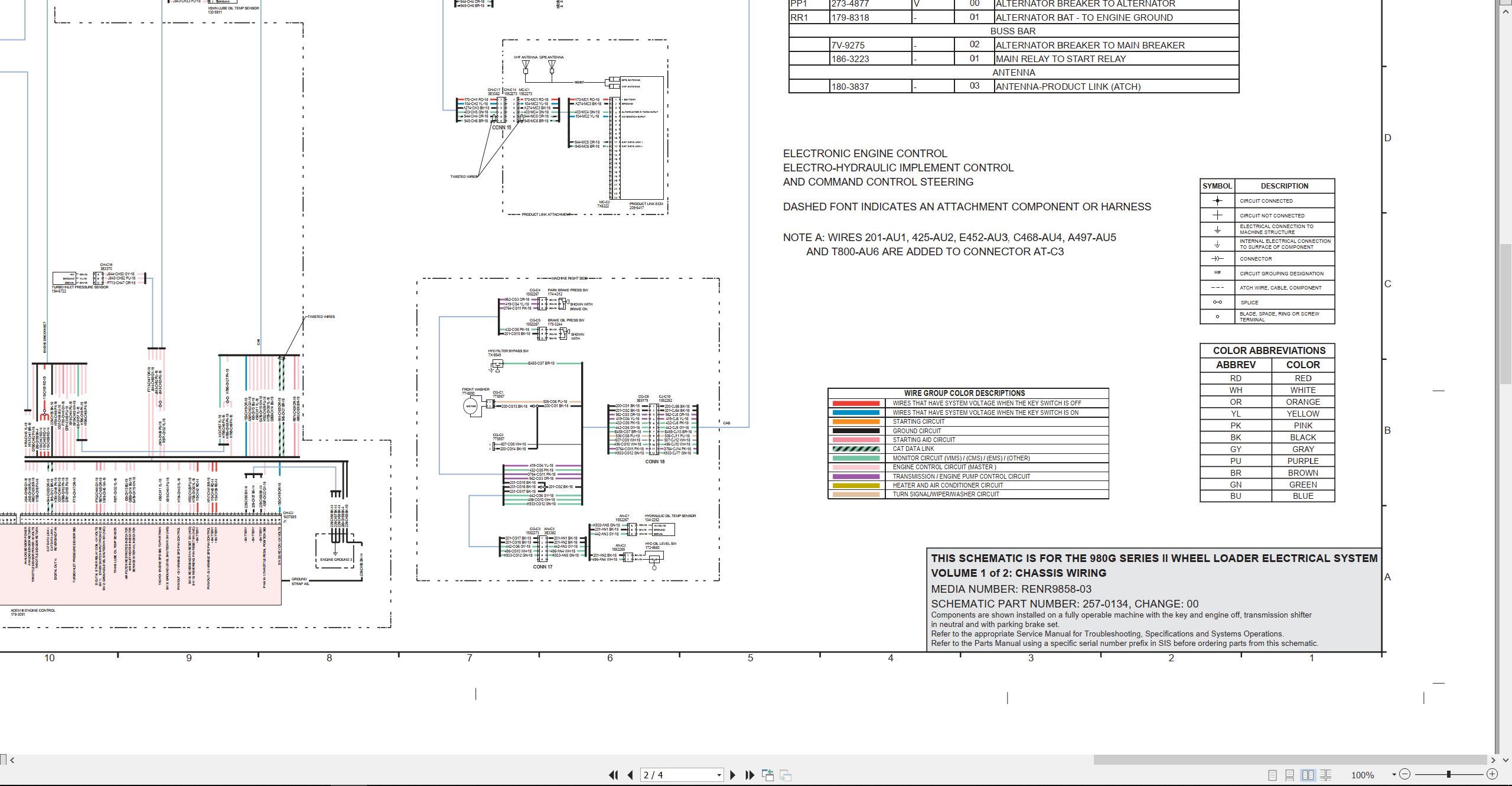Viewport: 1512px width, 786px height.
Task: Click the blue key-switch-on wire color swatch
Action: pyautogui.click(x=856, y=413)
